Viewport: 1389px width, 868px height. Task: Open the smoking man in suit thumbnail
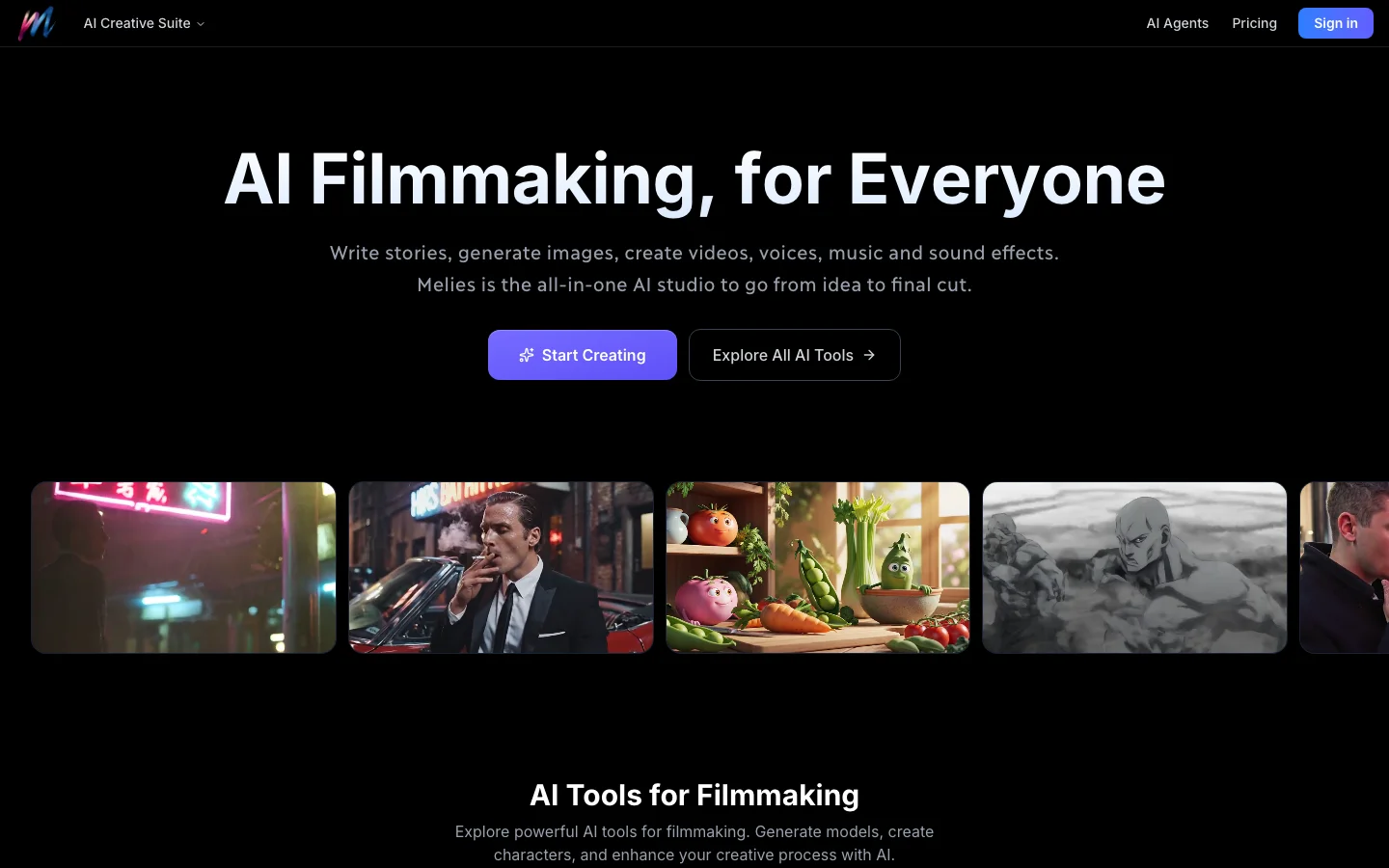501,567
